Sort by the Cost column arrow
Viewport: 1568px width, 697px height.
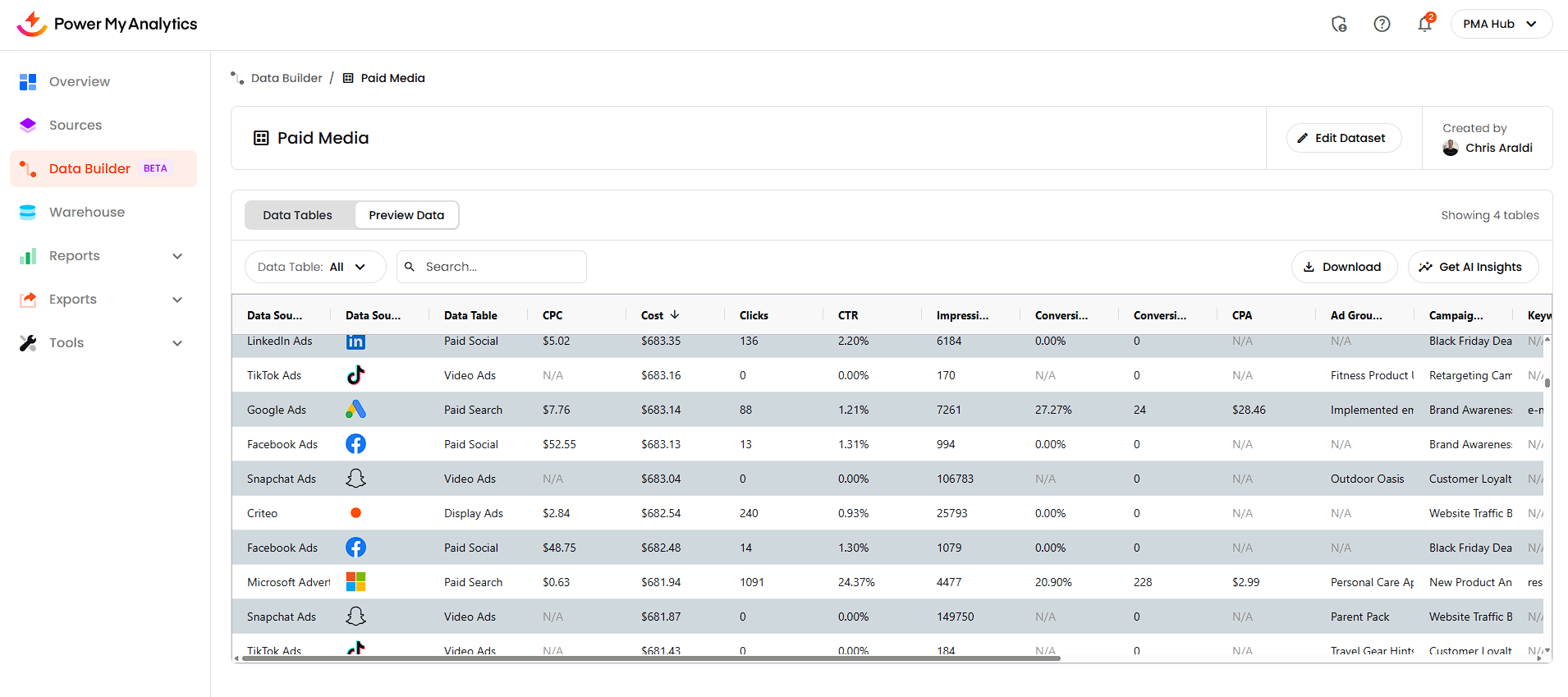675,315
